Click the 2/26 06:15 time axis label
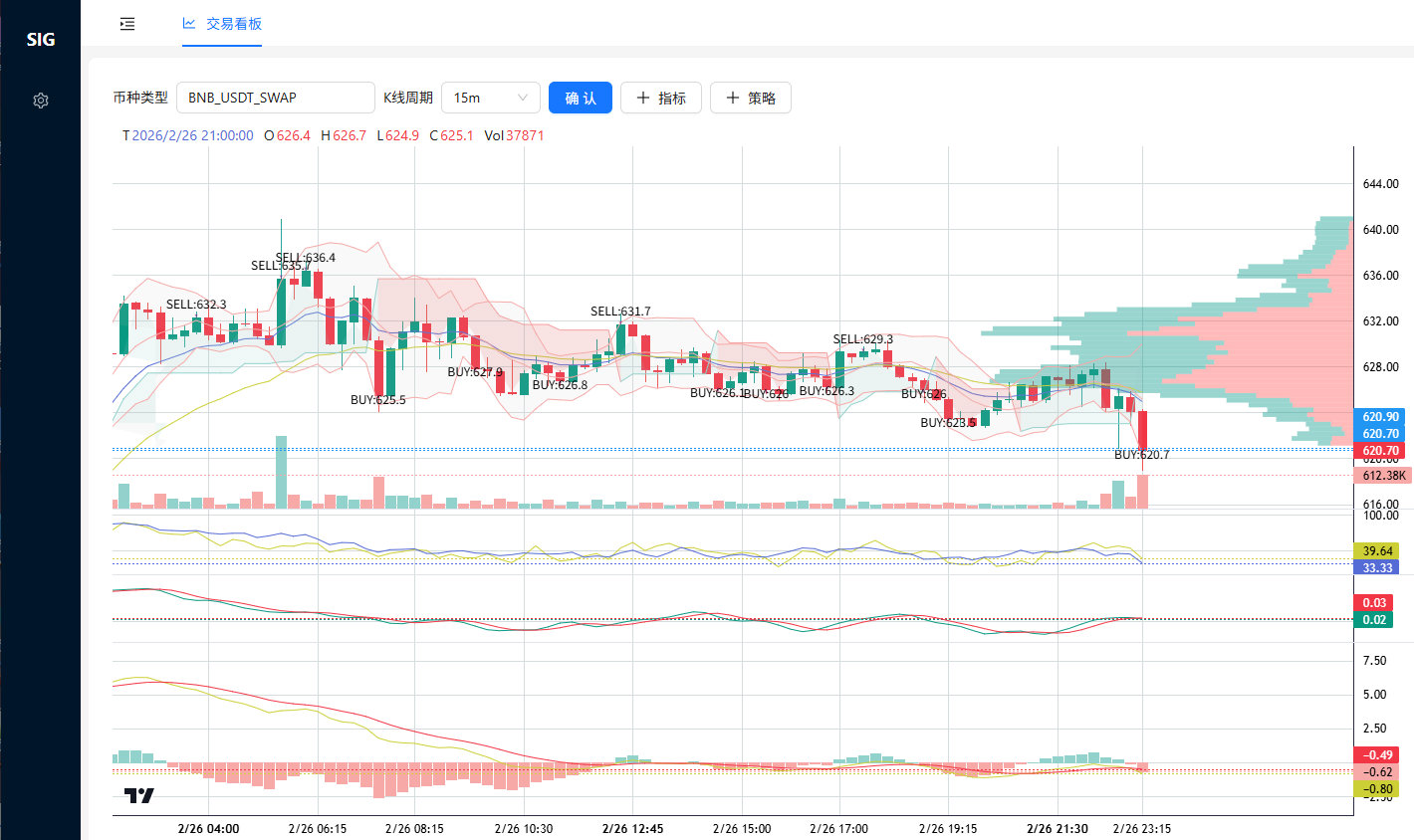This screenshot has height=840, width=1414. [318, 829]
